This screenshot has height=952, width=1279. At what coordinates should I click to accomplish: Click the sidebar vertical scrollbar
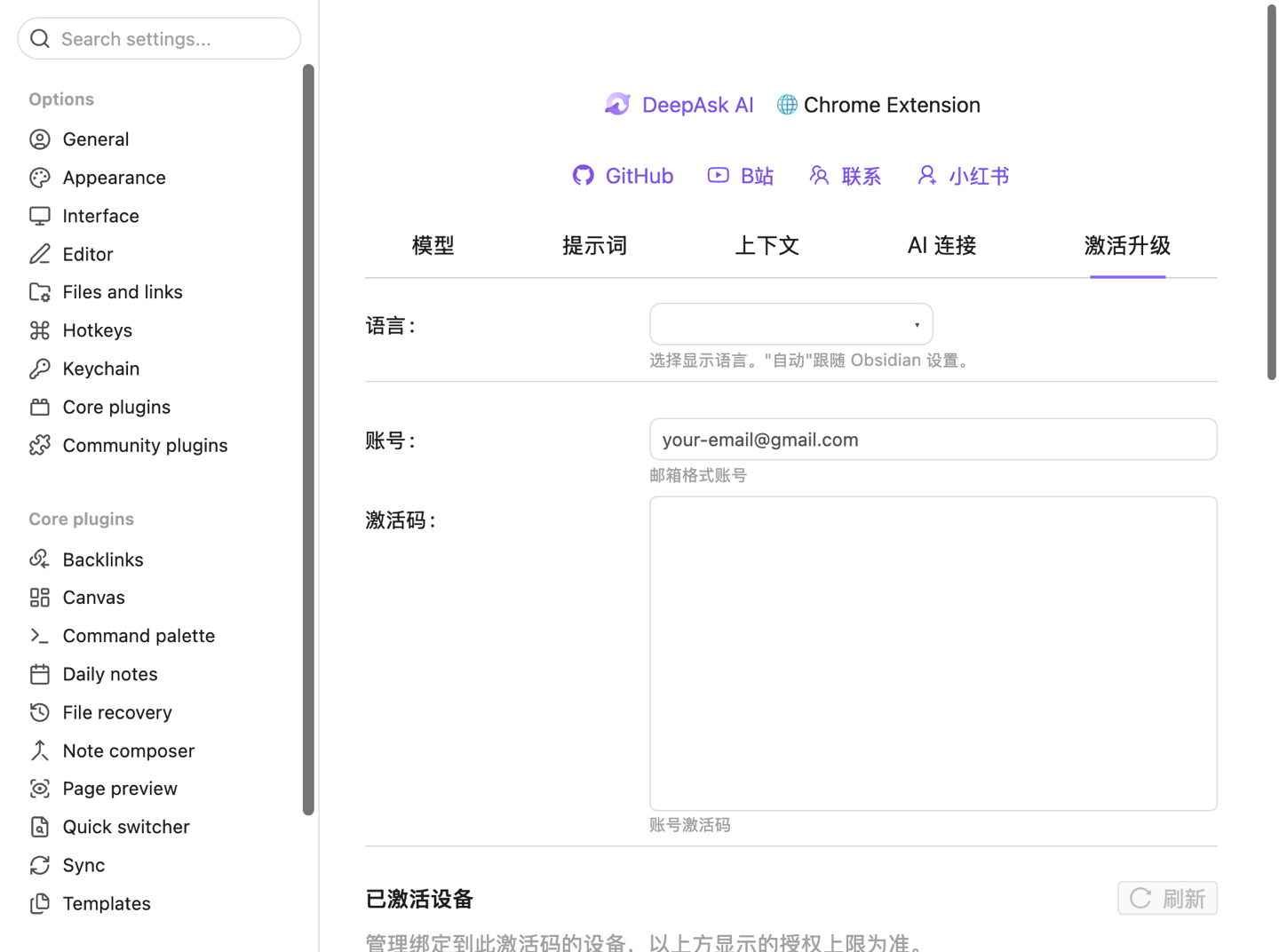pyautogui.click(x=308, y=439)
